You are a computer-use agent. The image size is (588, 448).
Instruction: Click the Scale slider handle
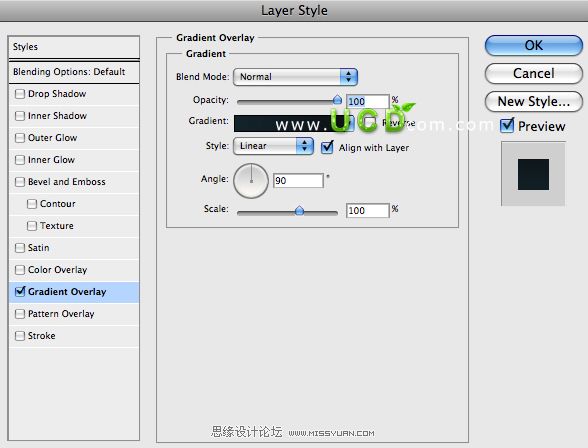(x=299, y=210)
